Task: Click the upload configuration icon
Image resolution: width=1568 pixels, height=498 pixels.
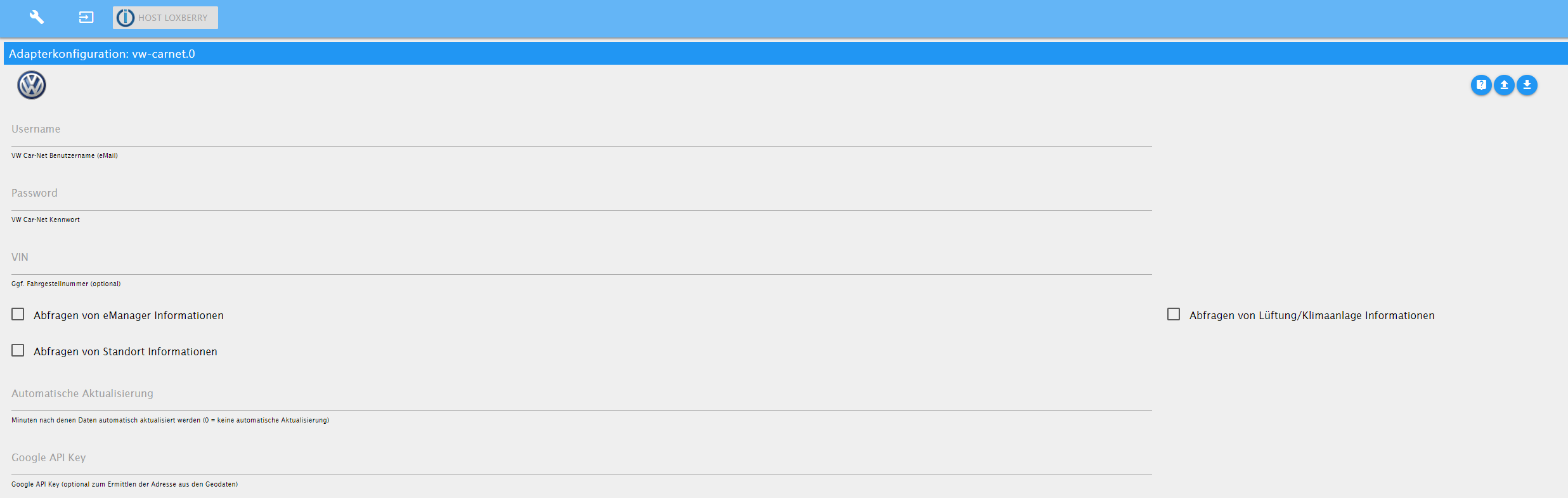Action: (x=1504, y=85)
